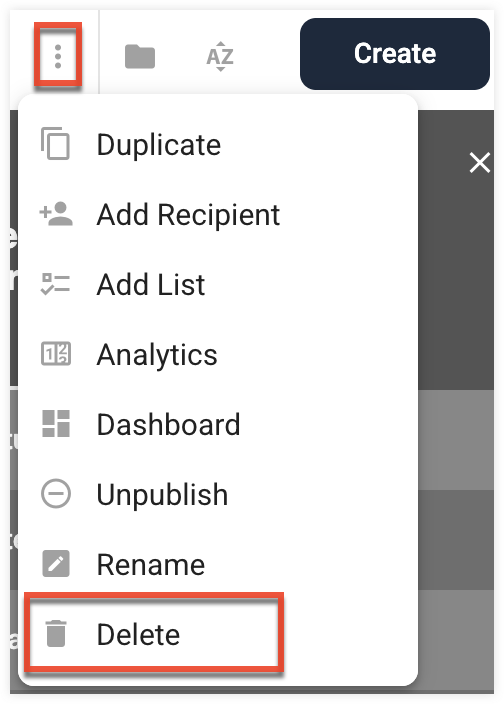The height and width of the screenshot is (704, 504).
Task: Sort alphabetically with the AZ icon
Action: click(x=220, y=57)
